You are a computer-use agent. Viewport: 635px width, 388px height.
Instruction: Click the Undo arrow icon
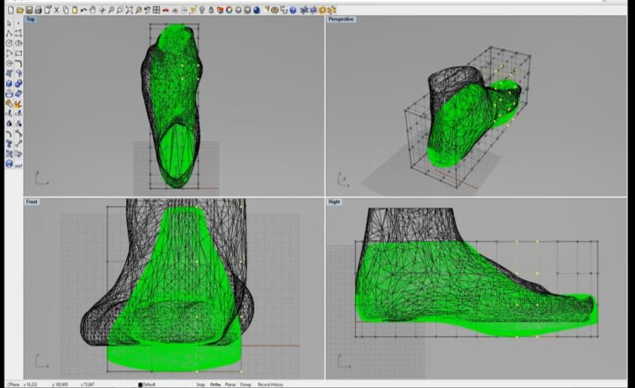[84, 10]
